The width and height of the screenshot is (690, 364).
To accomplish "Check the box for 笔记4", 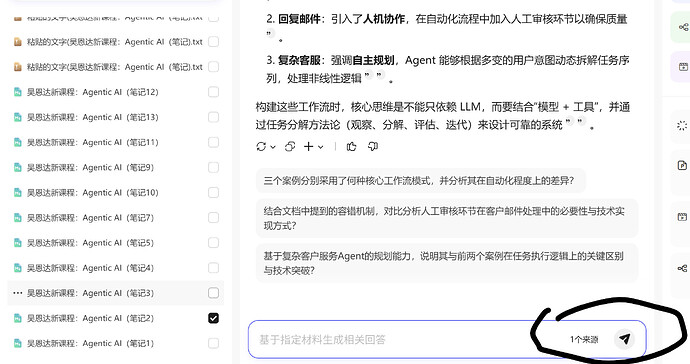I will [213, 268].
